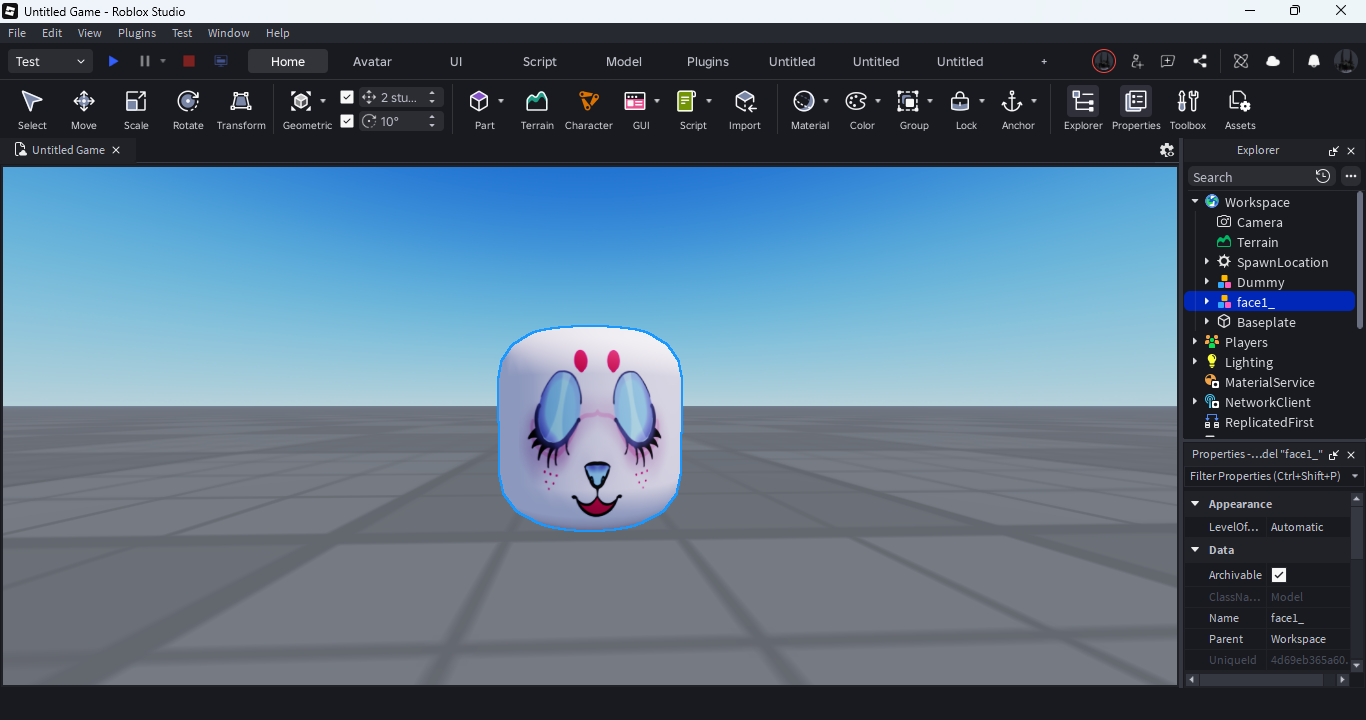The image size is (1366, 720).
Task: Open the Test mode dropdown
Action: point(51,62)
